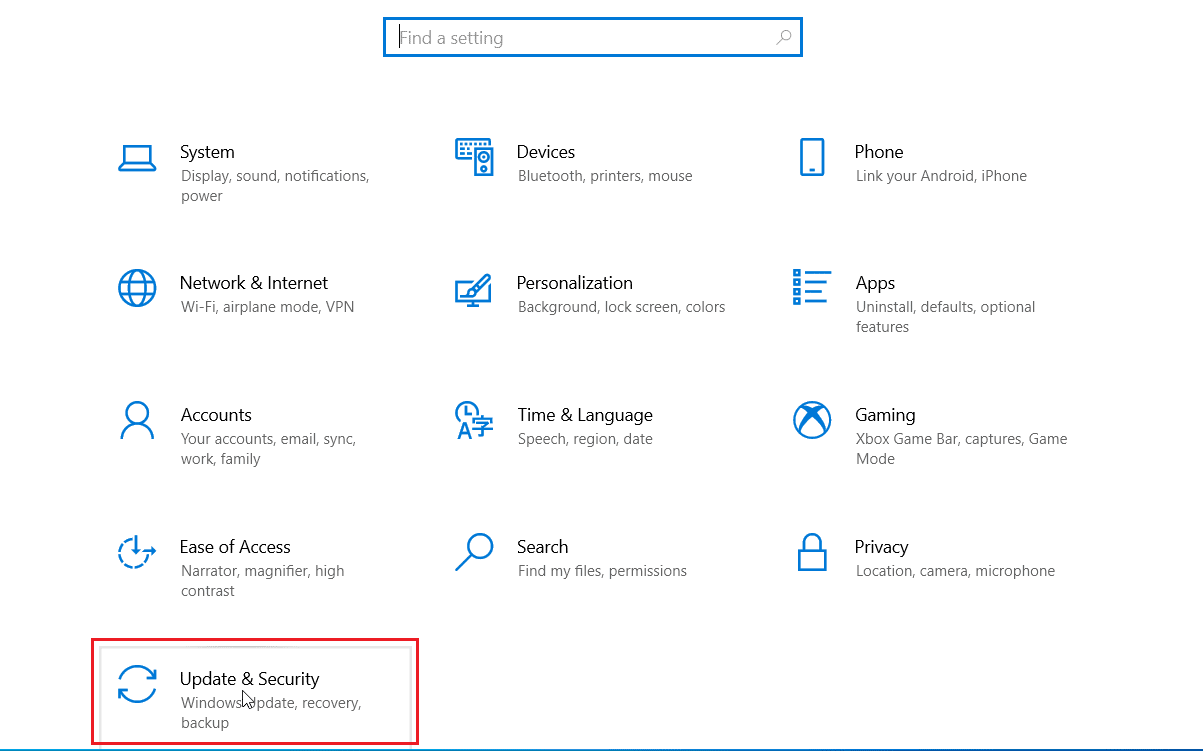1203x751 pixels.
Task: Click 'Narrator, magnifier, high contrast' description
Action: [x=262, y=581]
